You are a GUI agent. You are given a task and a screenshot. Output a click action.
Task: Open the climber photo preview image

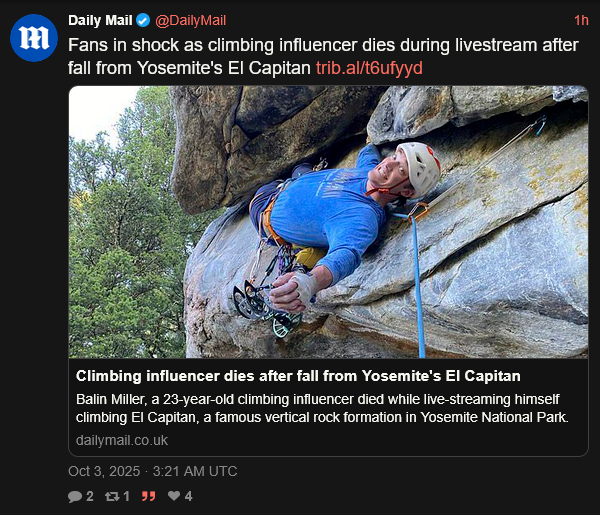[328, 222]
